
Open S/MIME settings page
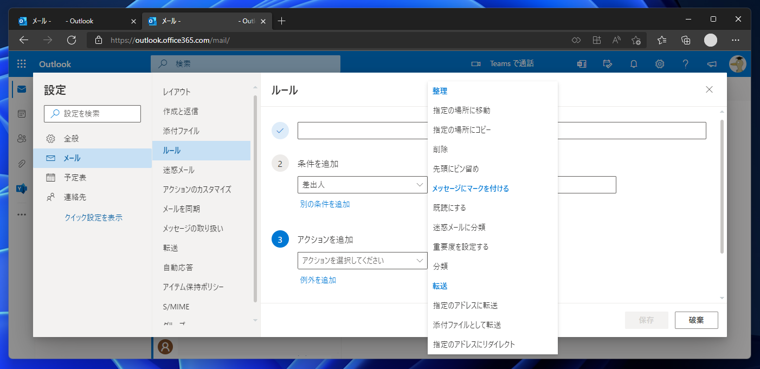pyautogui.click(x=201, y=306)
